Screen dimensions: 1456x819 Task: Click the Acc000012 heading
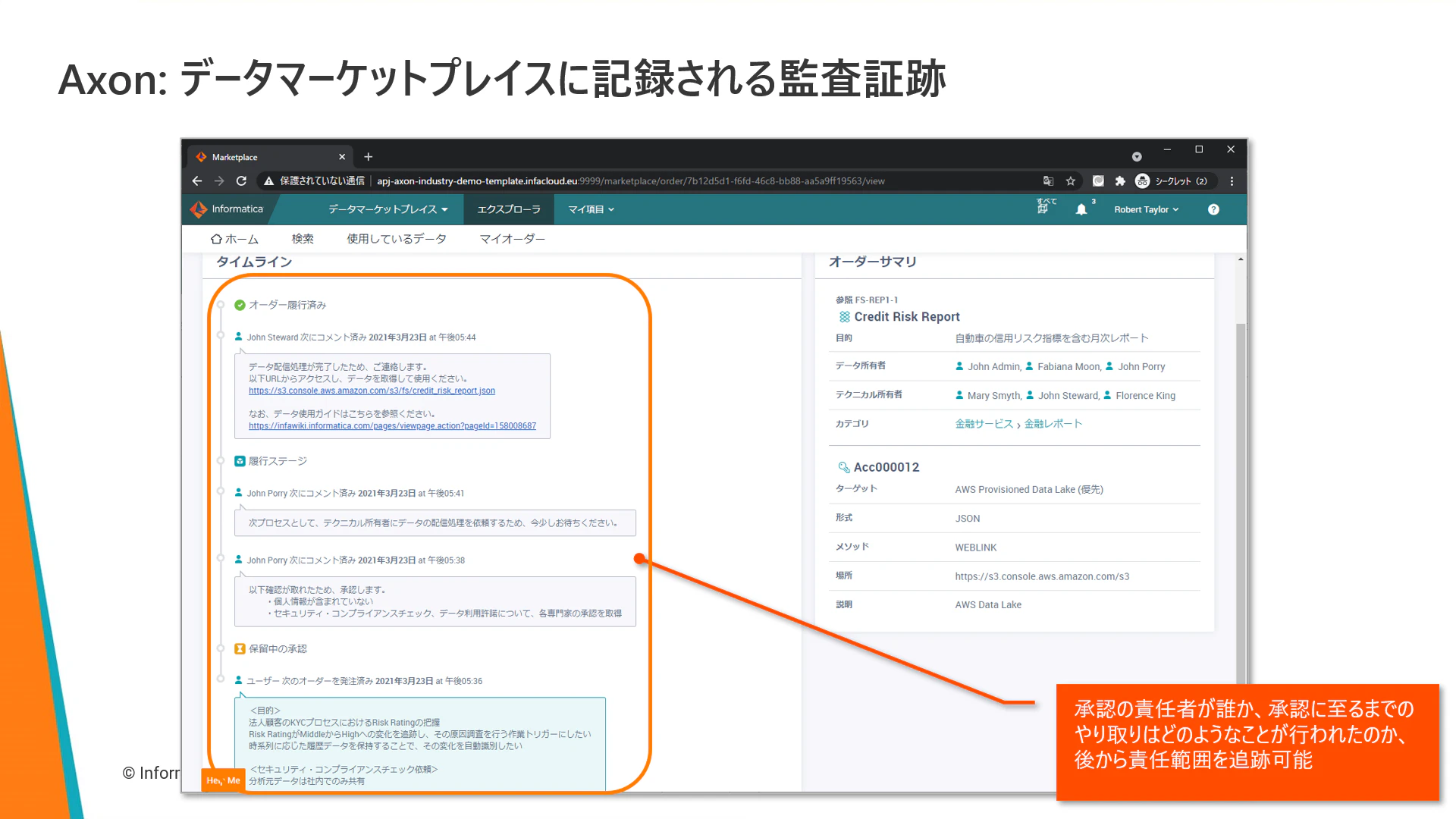[886, 467]
